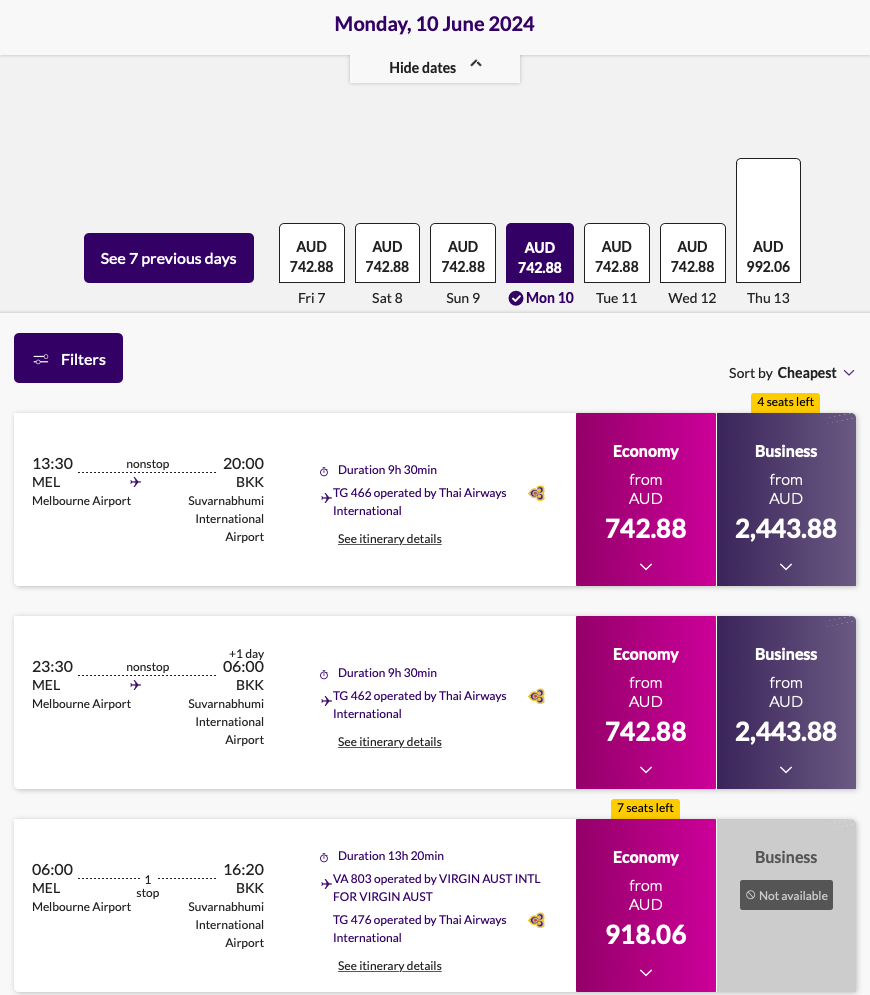This screenshot has height=995, width=870.
Task: Click the Not available Business fare label
Action: click(x=786, y=895)
